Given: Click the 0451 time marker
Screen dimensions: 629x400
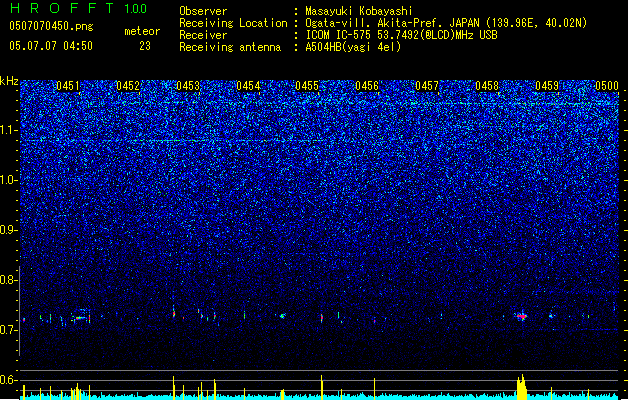Looking at the screenshot, I should [x=68, y=86].
